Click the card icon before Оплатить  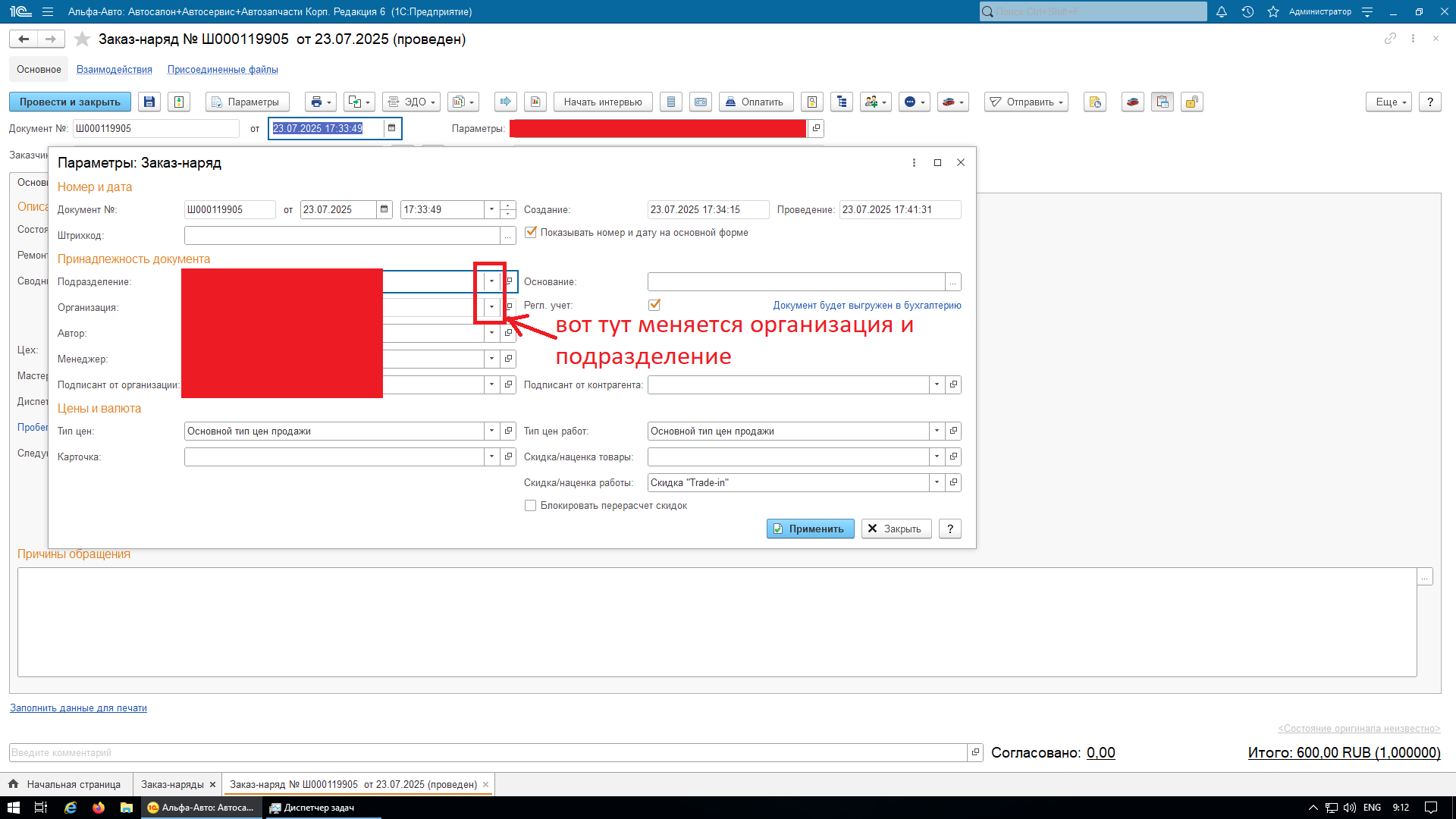click(701, 102)
